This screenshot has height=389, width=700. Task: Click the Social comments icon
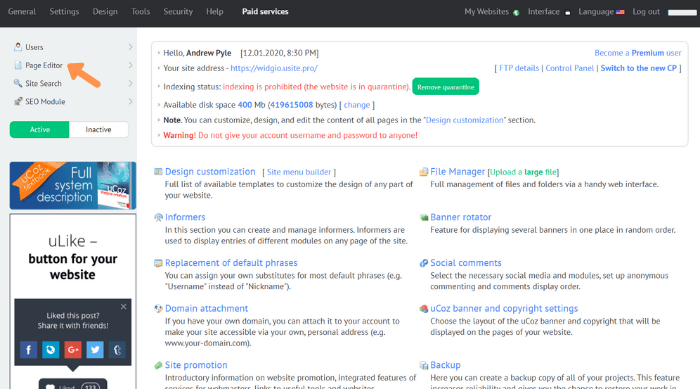pyautogui.click(x=424, y=263)
